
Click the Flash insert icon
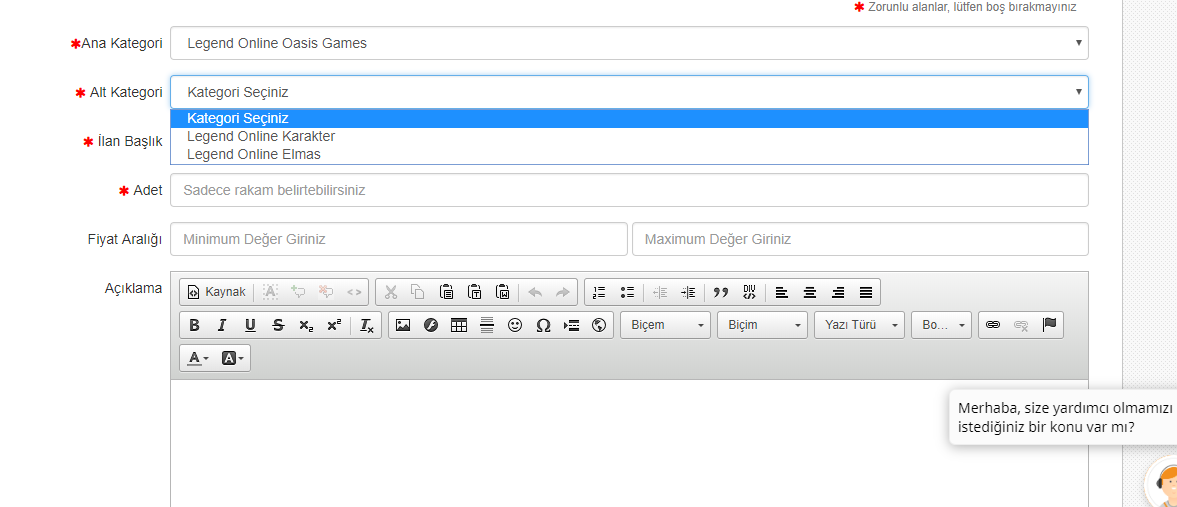(431, 325)
